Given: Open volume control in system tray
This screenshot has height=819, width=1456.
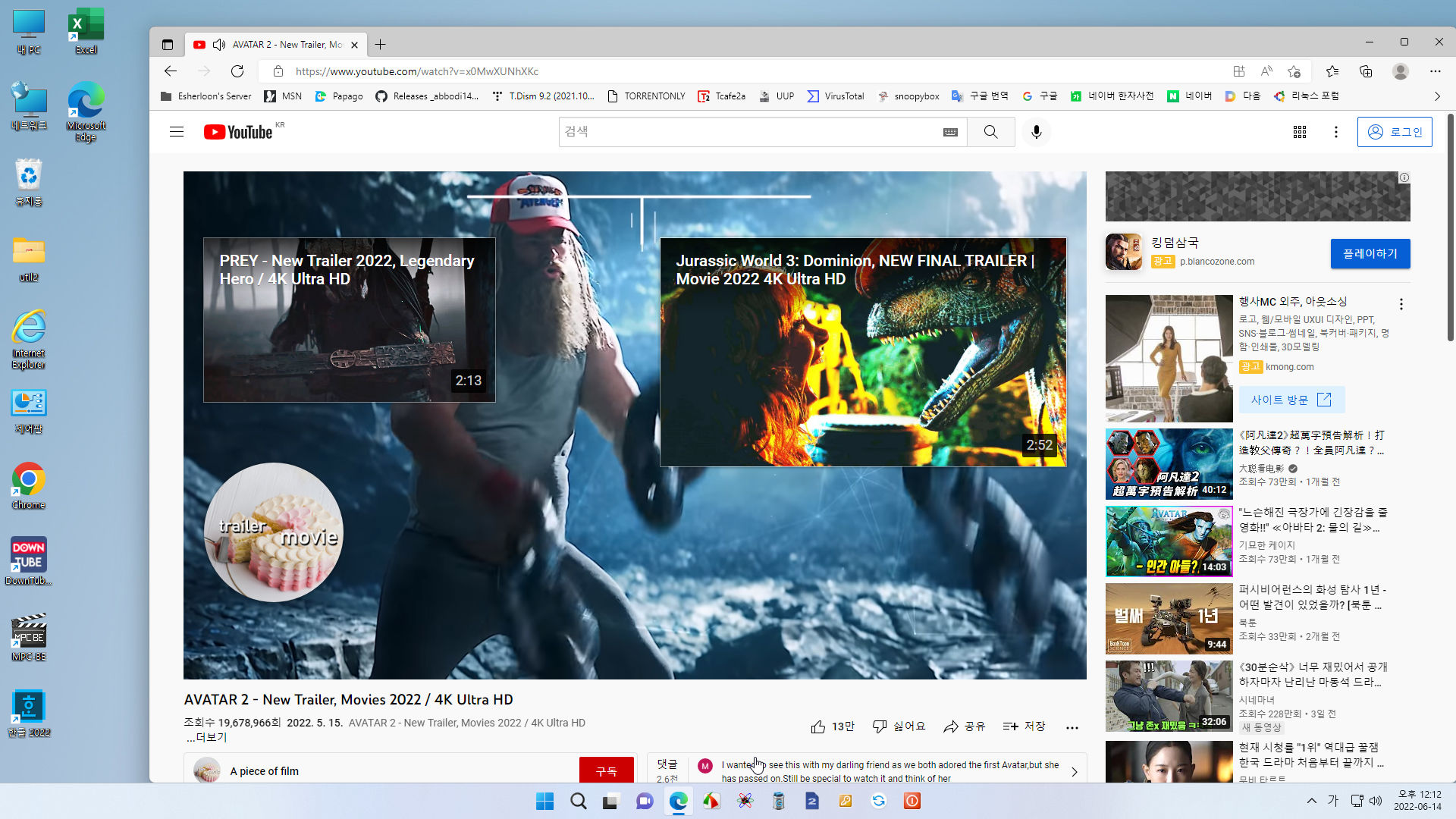Looking at the screenshot, I should [1376, 801].
